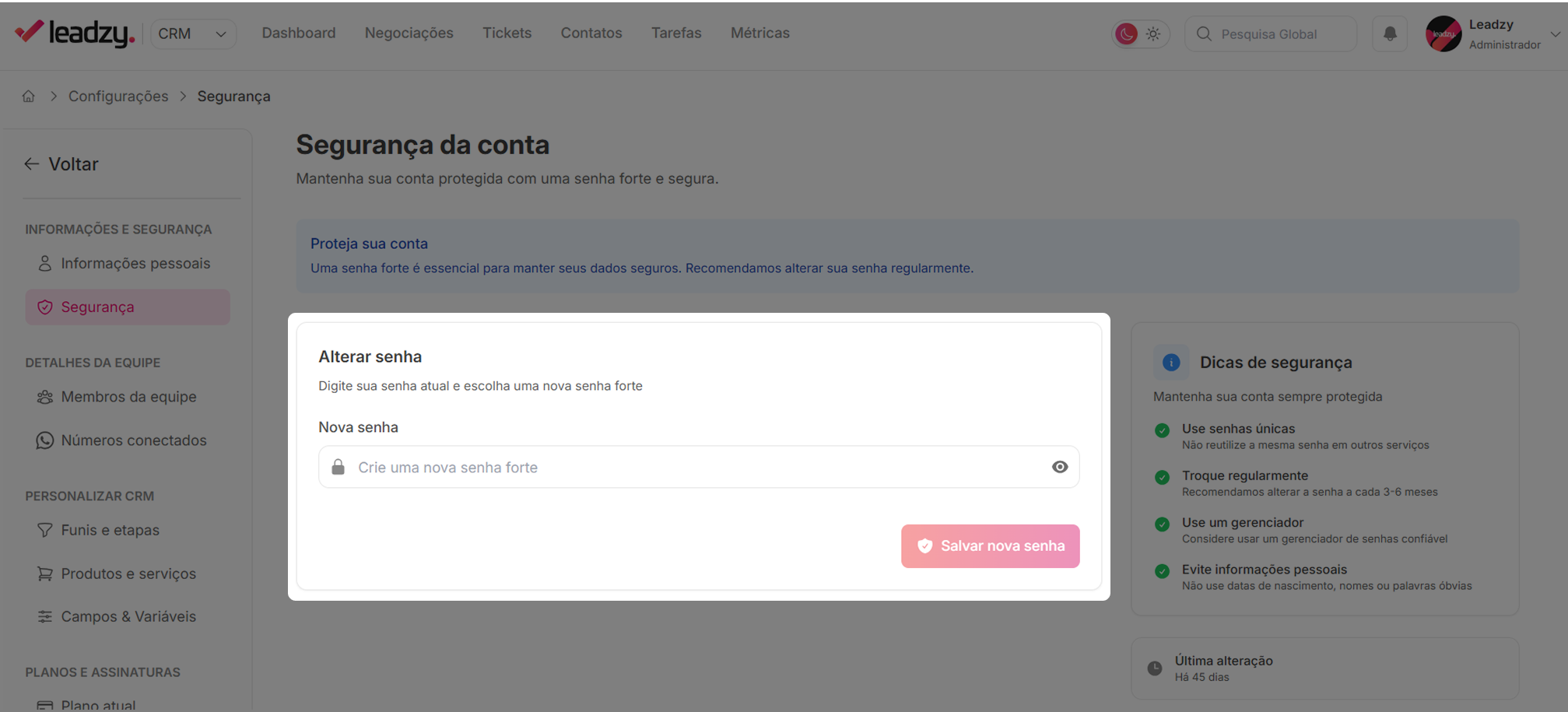Click the clock icon beside Última alteração
The width and height of the screenshot is (1568, 712).
click(x=1155, y=668)
